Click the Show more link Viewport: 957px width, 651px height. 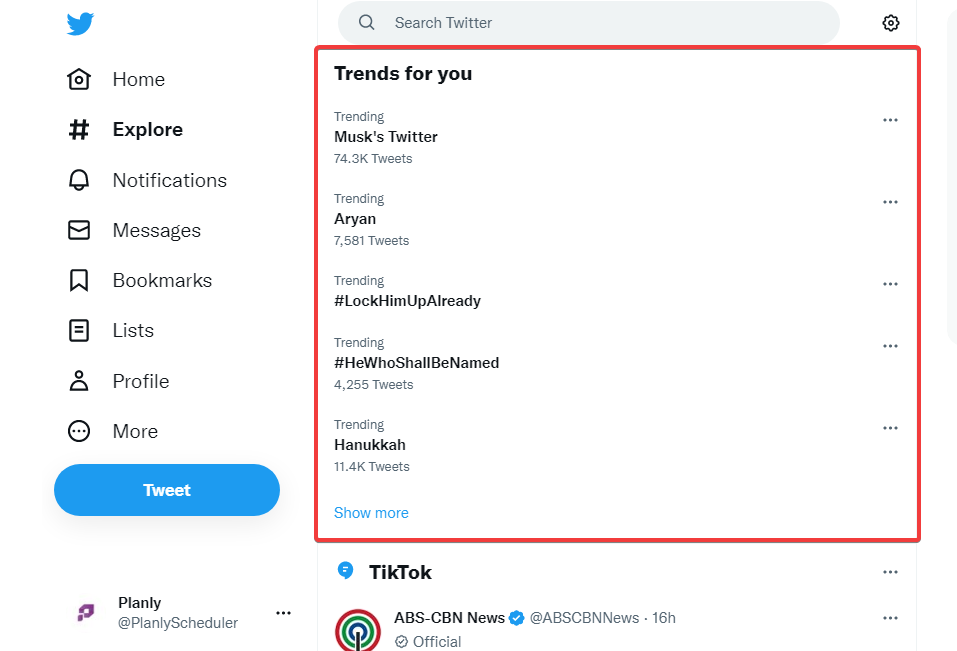tap(371, 513)
